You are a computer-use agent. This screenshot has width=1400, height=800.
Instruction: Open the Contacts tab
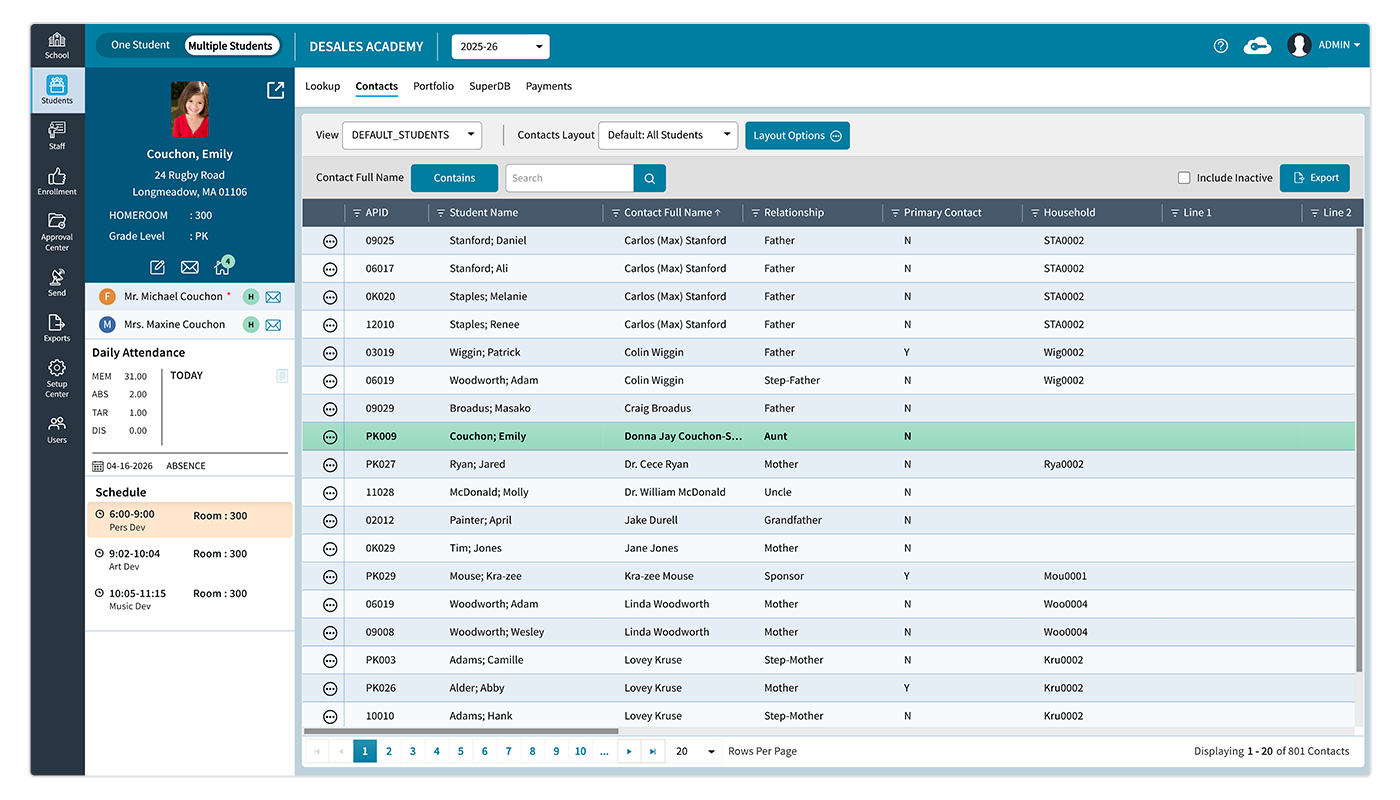tap(377, 86)
